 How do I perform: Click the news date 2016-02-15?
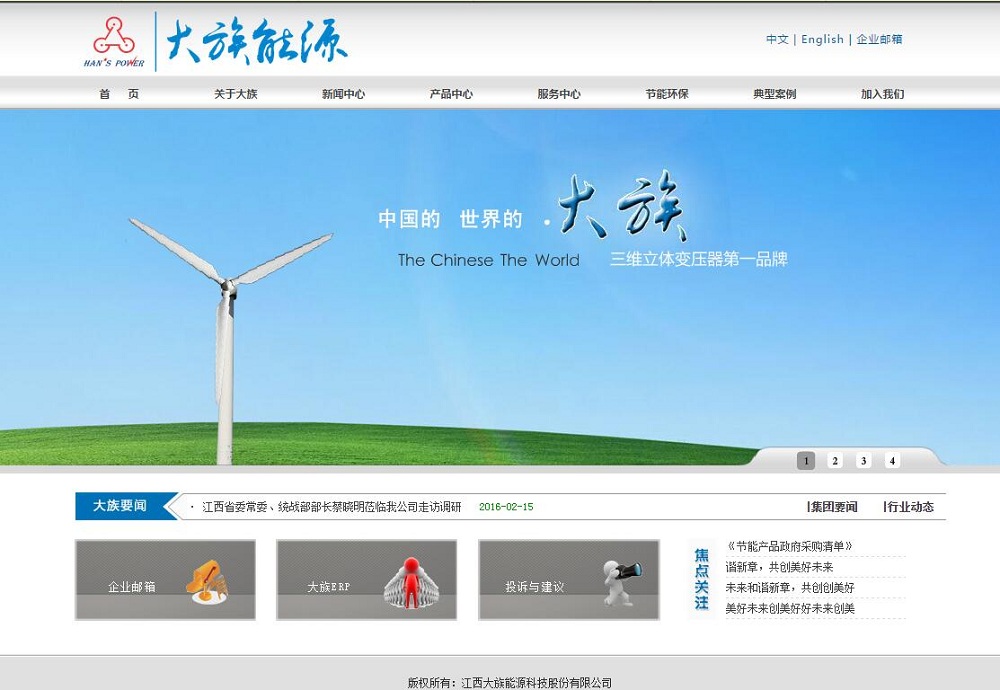[x=506, y=507]
